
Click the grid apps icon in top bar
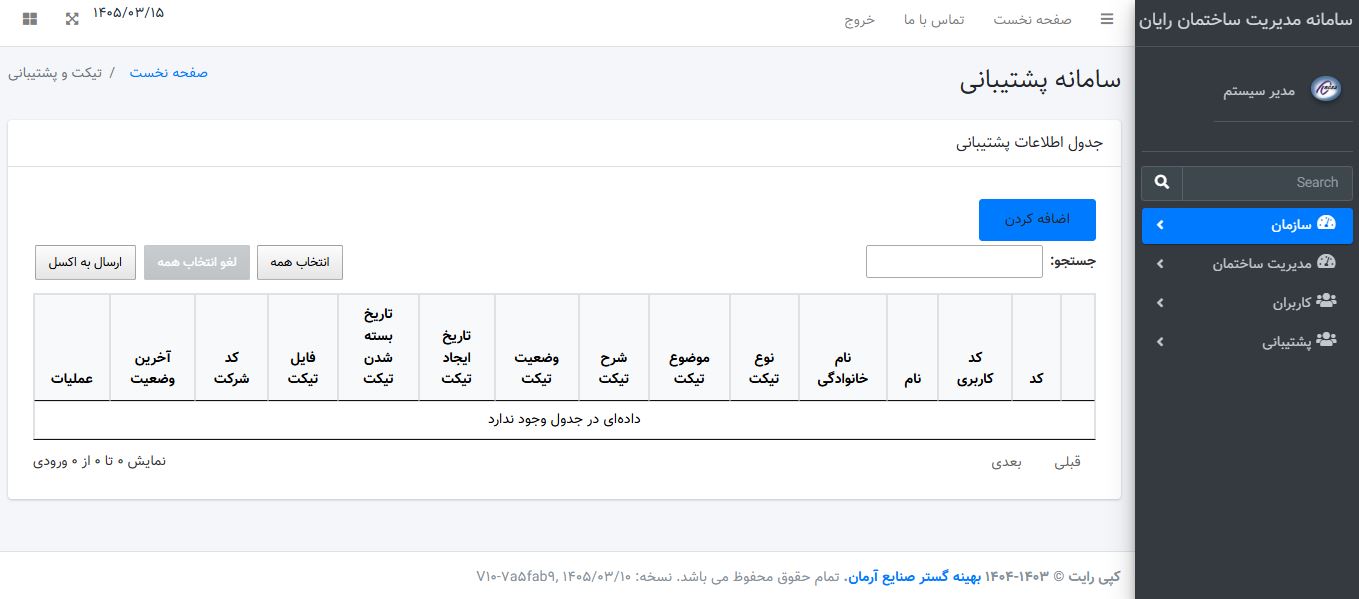coord(30,19)
